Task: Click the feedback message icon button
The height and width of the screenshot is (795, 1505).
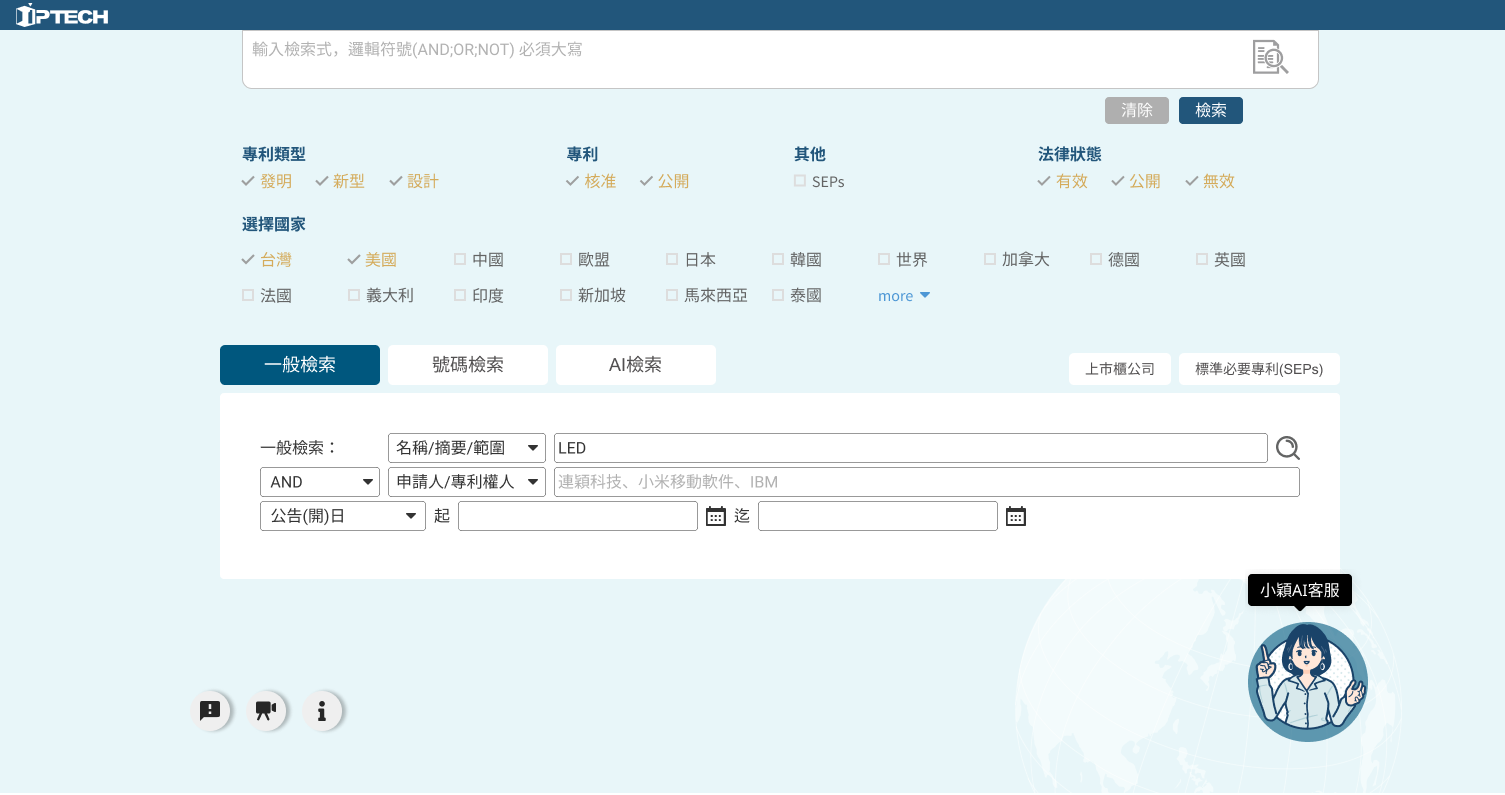Action: click(x=210, y=711)
